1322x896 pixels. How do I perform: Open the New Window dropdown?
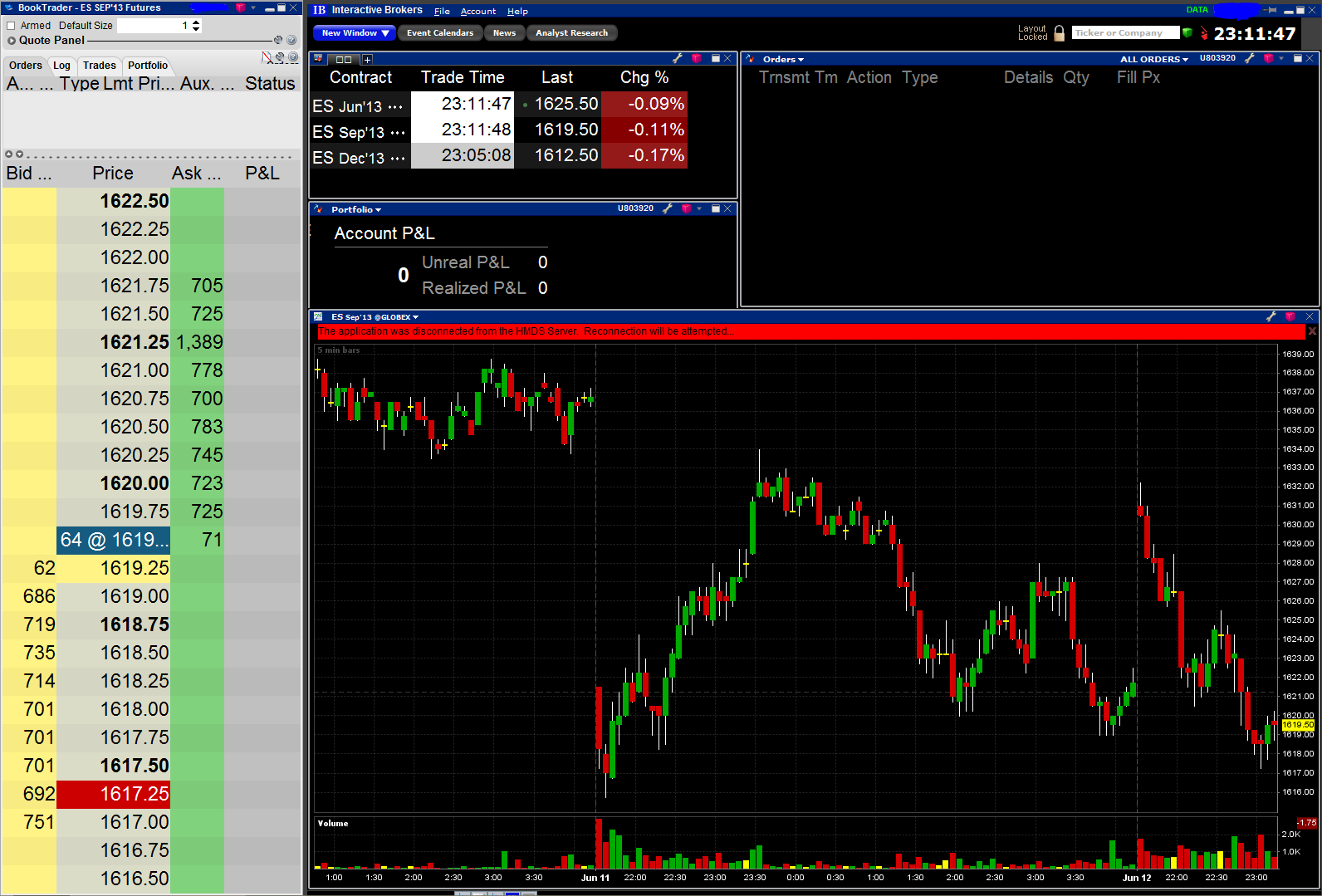tap(355, 33)
